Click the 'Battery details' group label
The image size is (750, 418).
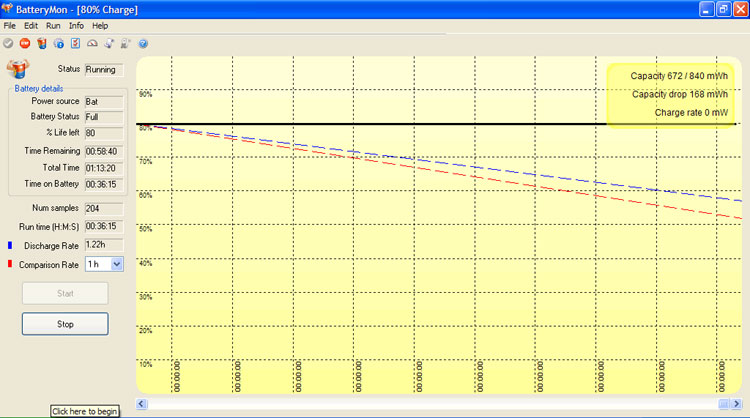click(39, 88)
